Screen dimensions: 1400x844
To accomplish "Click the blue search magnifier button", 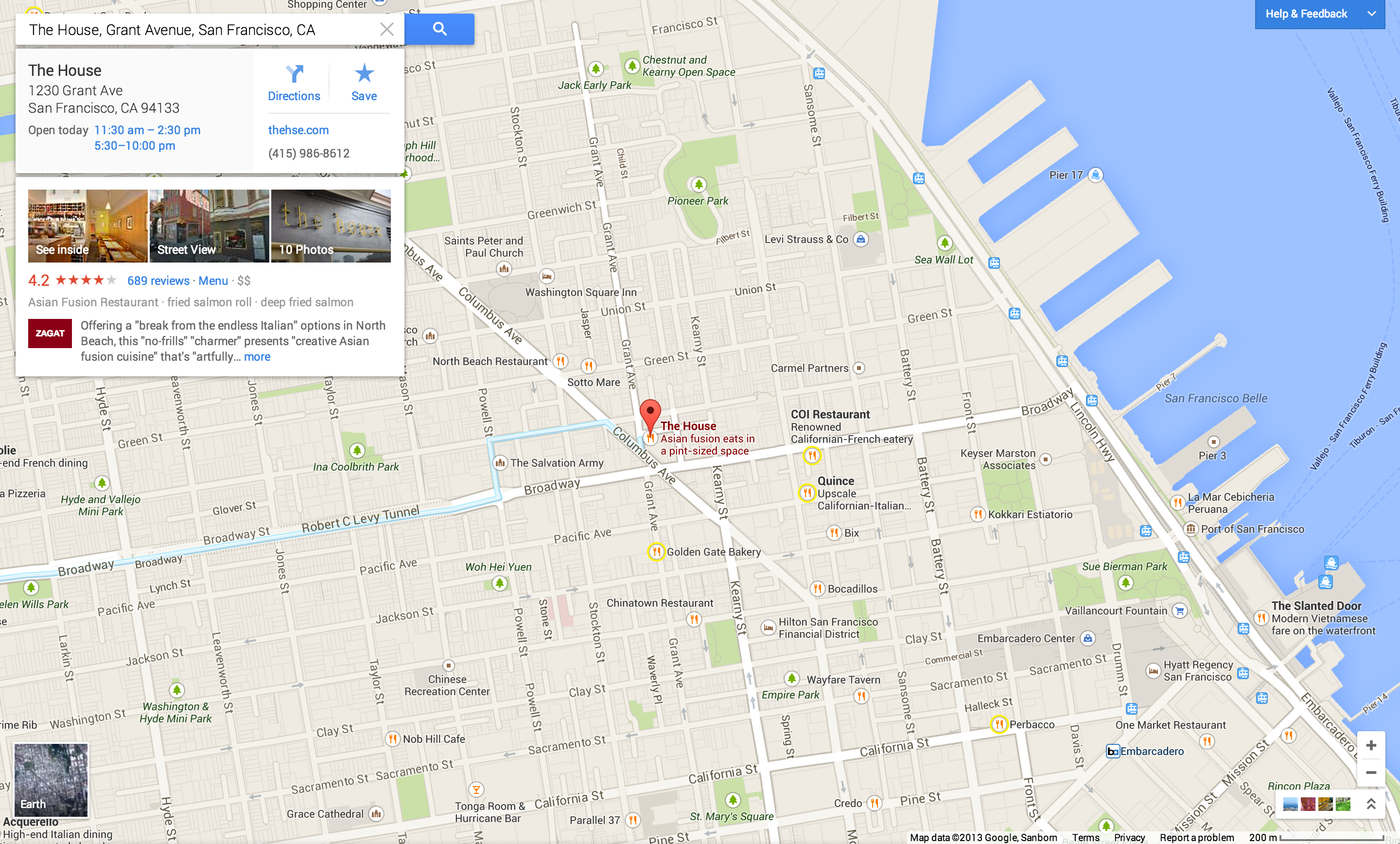I will (439, 29).
